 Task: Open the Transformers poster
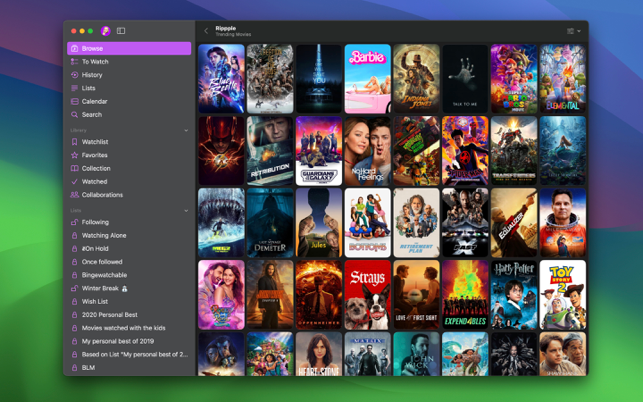tap(514, 151)
